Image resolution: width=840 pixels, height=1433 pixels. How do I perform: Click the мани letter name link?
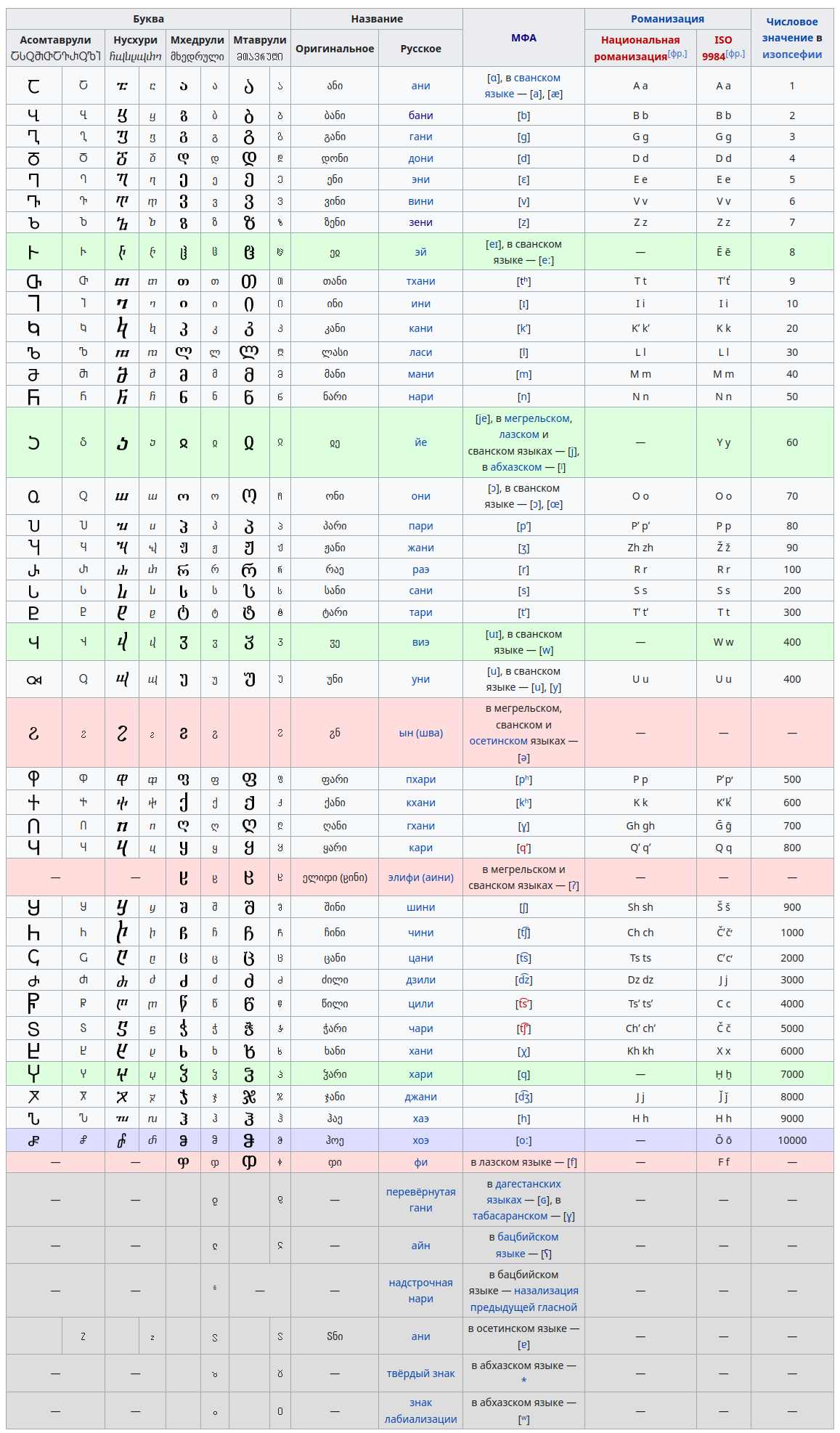pos(421,374)
